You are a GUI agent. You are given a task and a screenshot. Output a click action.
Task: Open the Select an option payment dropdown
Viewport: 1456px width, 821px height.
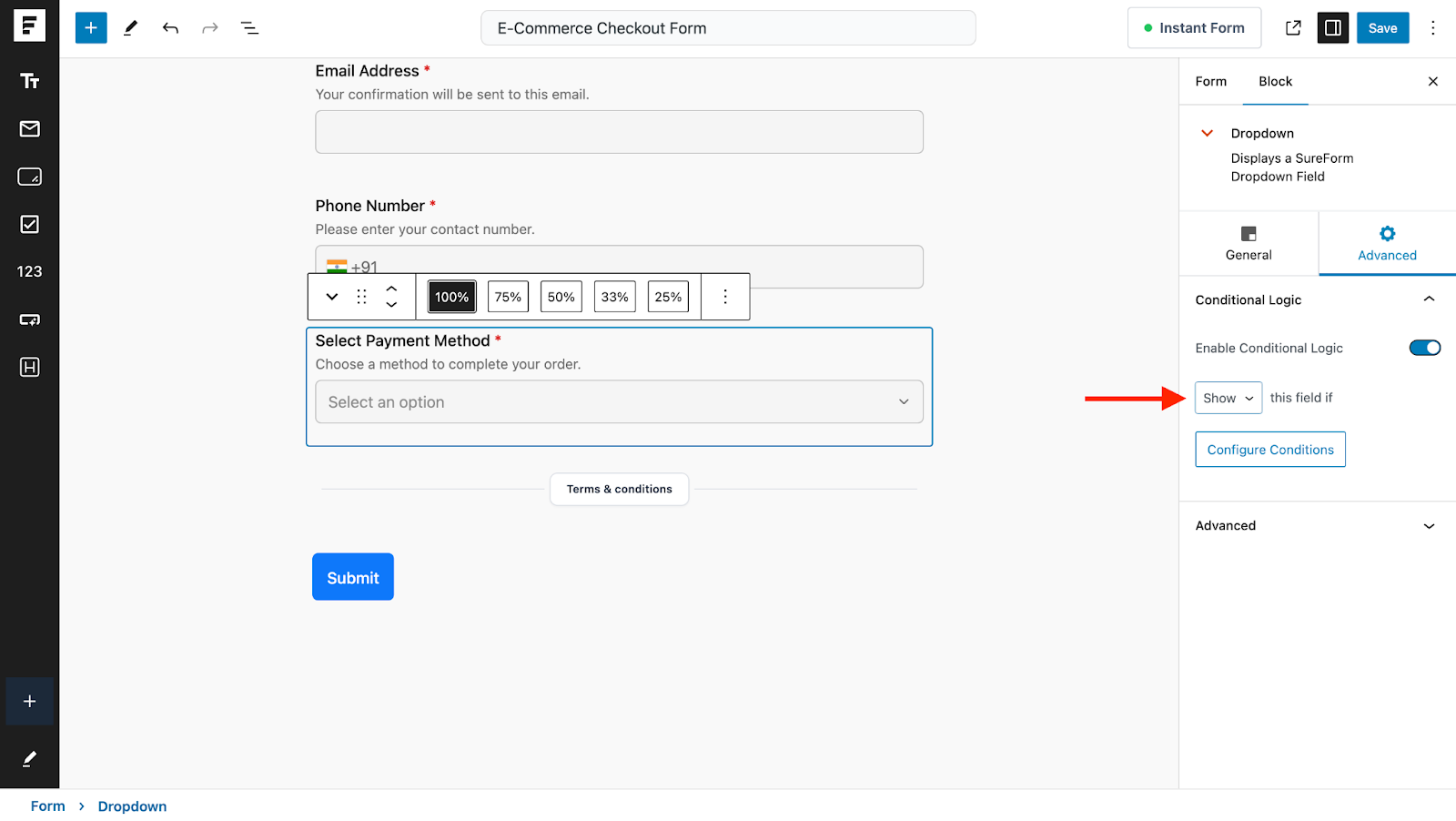tap(619, 401)
